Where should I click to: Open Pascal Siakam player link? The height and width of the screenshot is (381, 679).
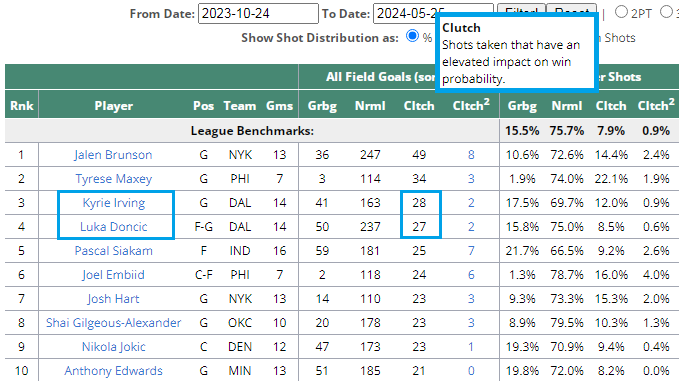(113, 251)
